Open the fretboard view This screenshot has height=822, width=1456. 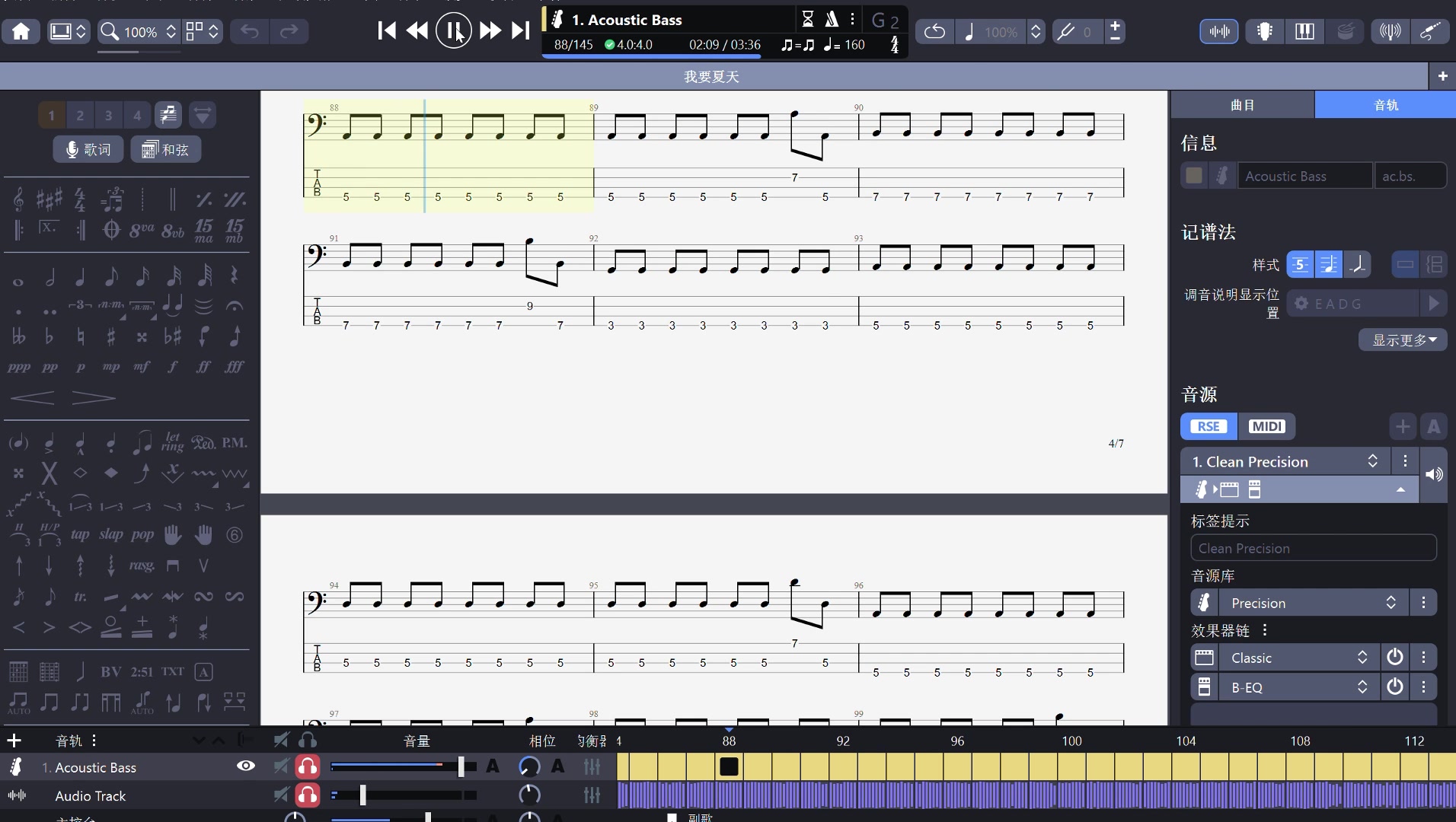click(1265, 31)
